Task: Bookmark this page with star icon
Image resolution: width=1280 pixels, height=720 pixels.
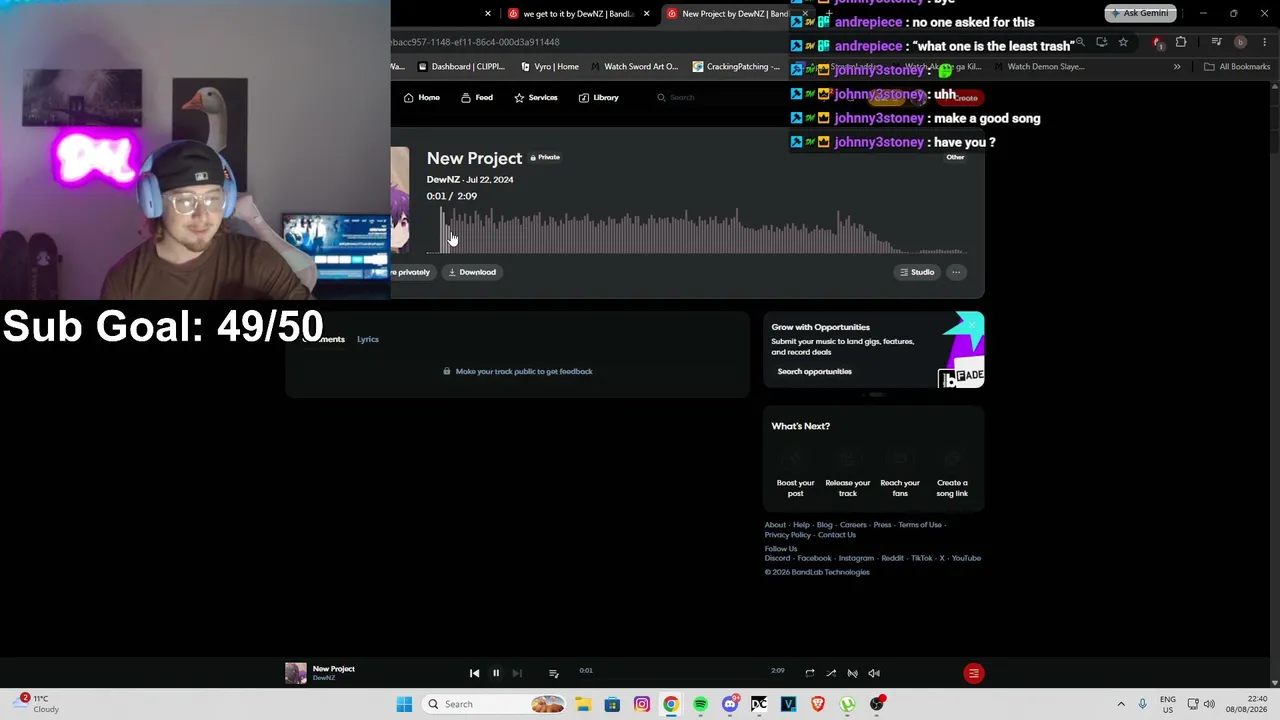Action: click(x=1123, y=42)
